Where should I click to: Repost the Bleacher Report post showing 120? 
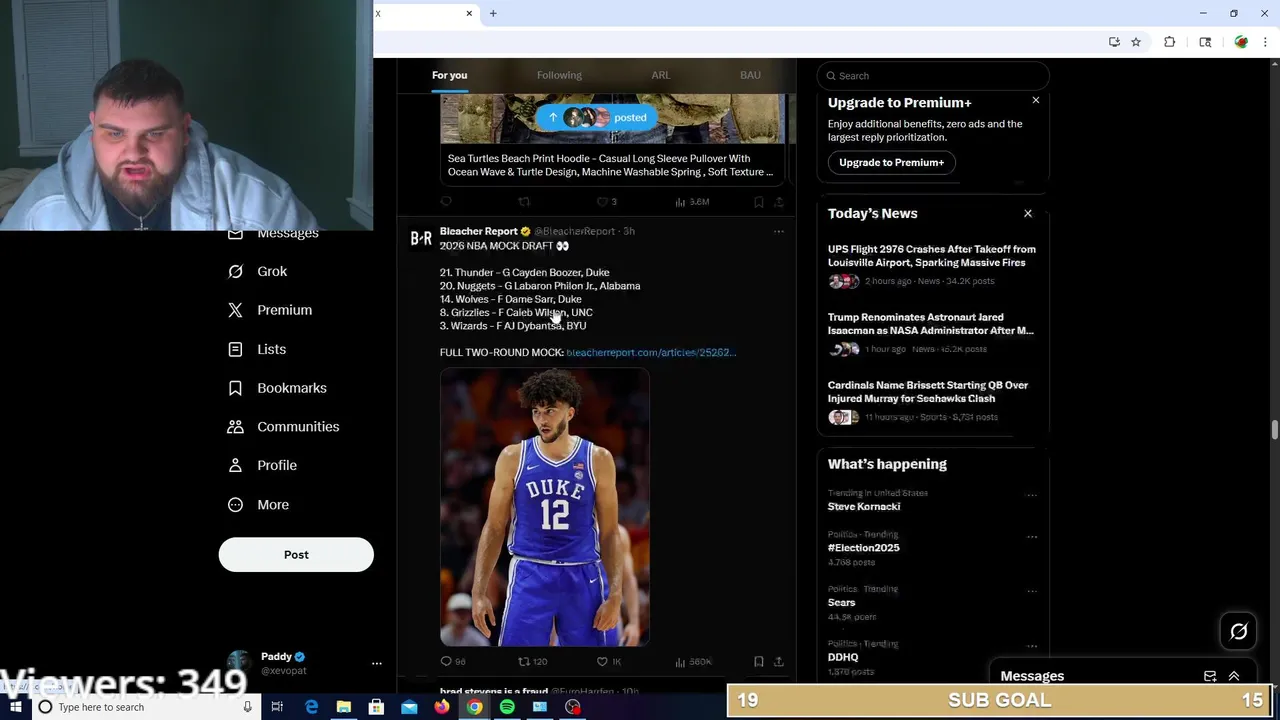[523, 661]
